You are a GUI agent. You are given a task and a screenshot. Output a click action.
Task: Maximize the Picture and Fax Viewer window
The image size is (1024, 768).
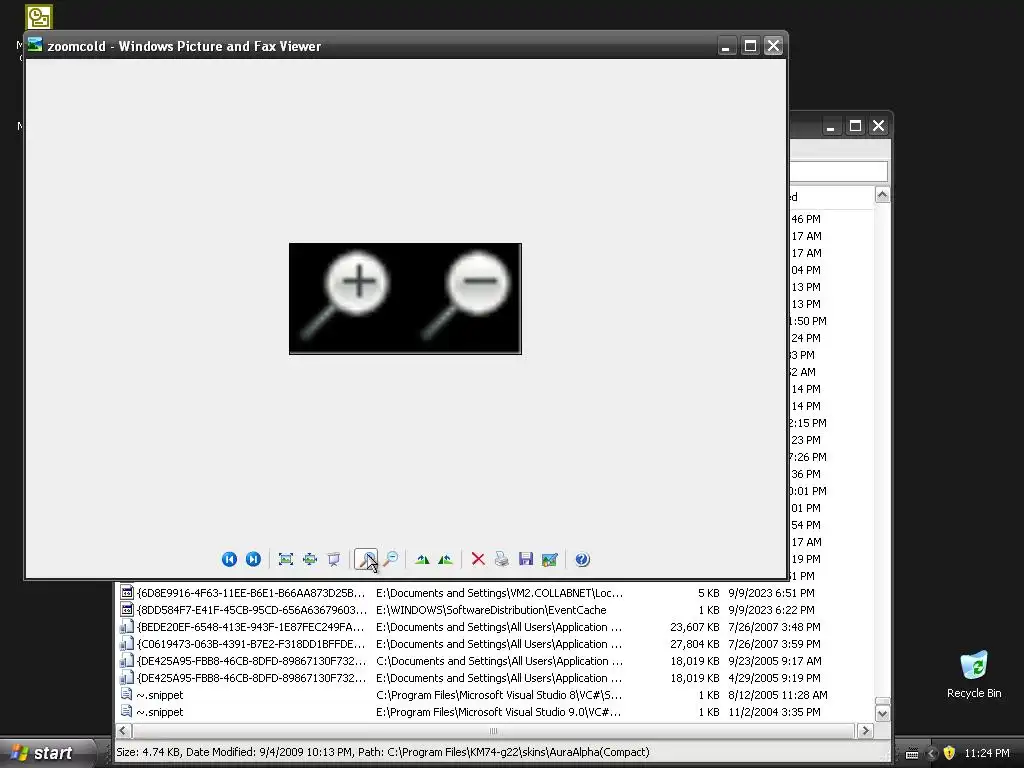pos(750,46)
